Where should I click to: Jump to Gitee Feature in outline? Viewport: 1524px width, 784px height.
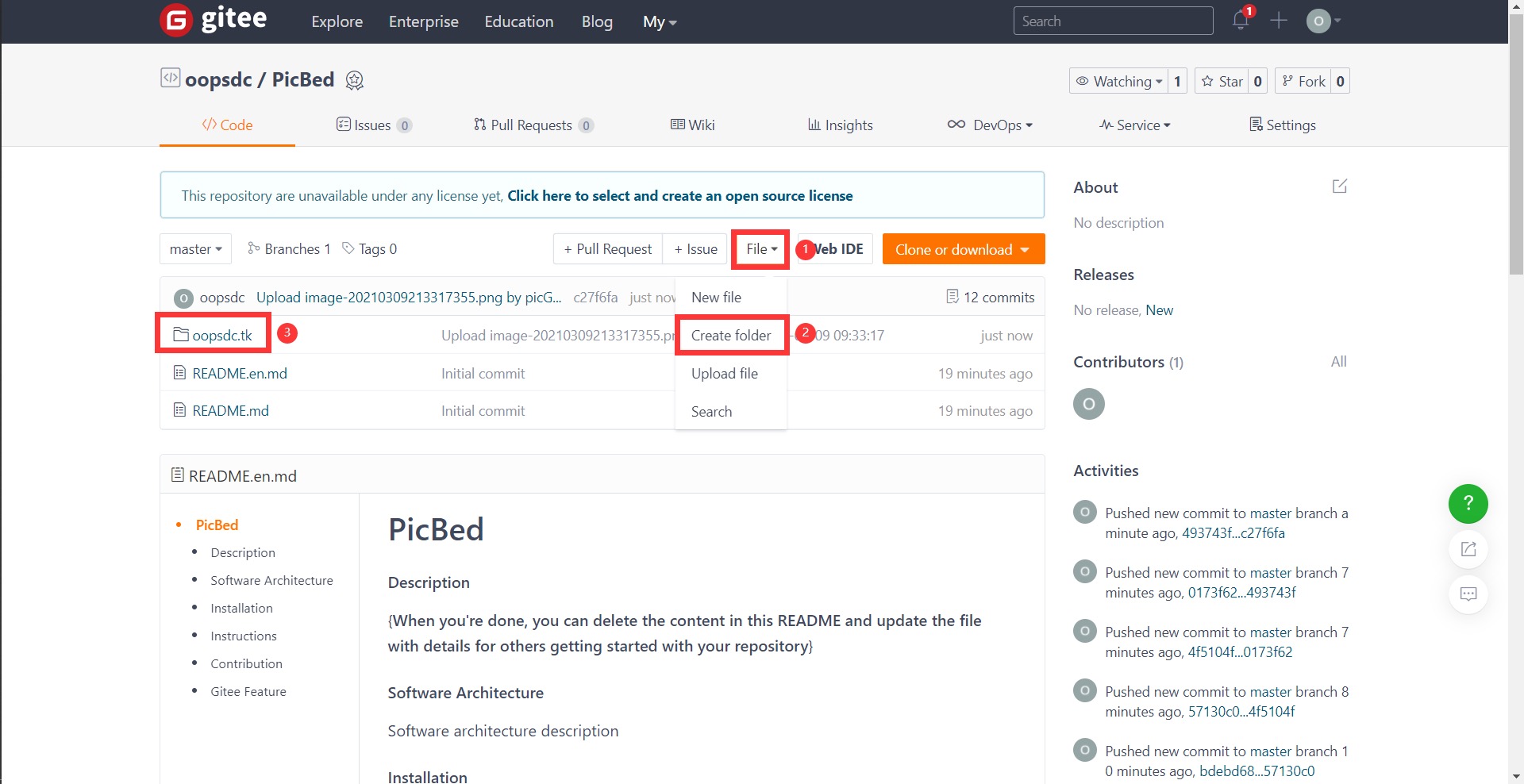[x=248, y=691]
